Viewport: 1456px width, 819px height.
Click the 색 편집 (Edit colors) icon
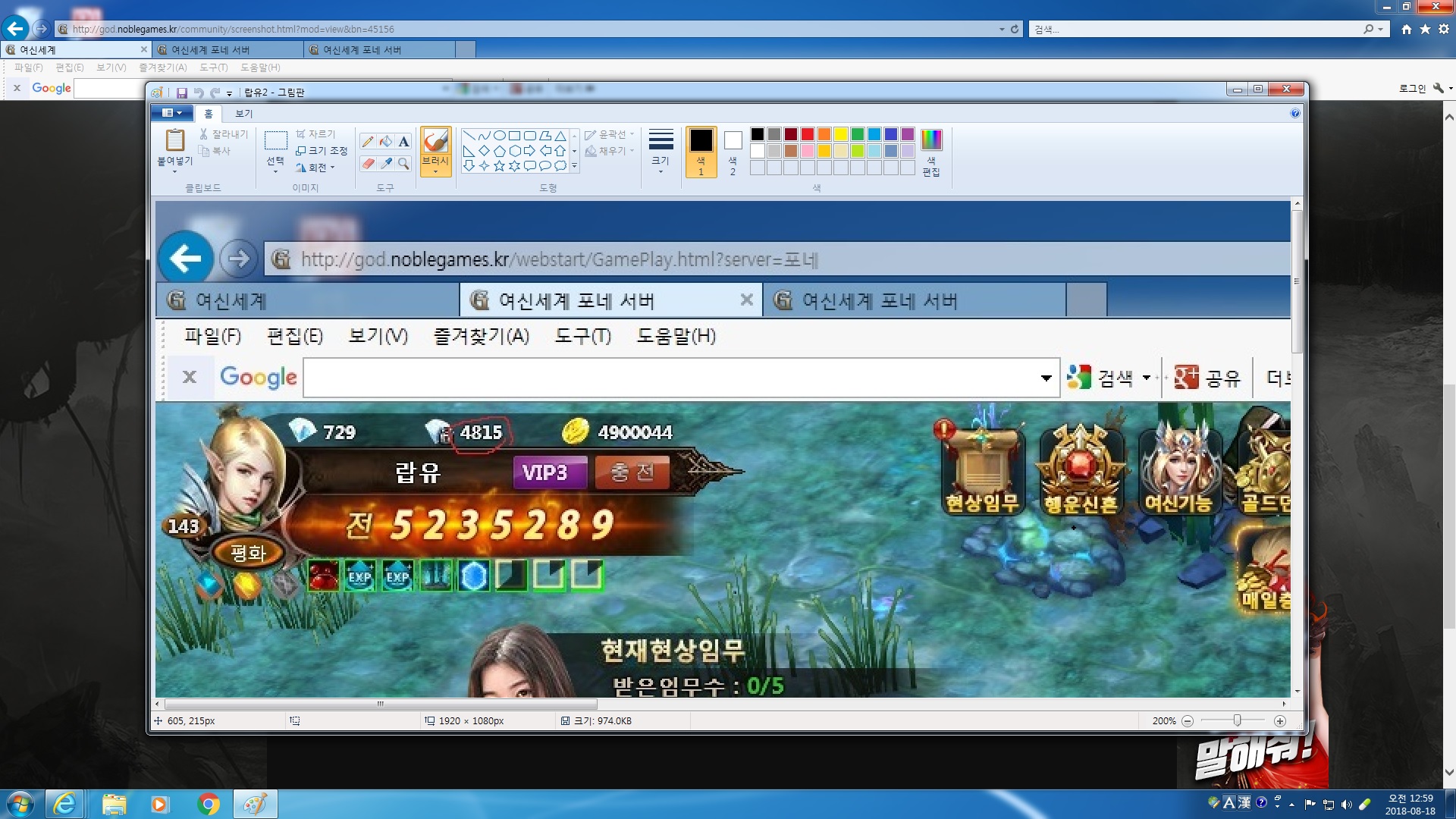(x=931, y=152)
